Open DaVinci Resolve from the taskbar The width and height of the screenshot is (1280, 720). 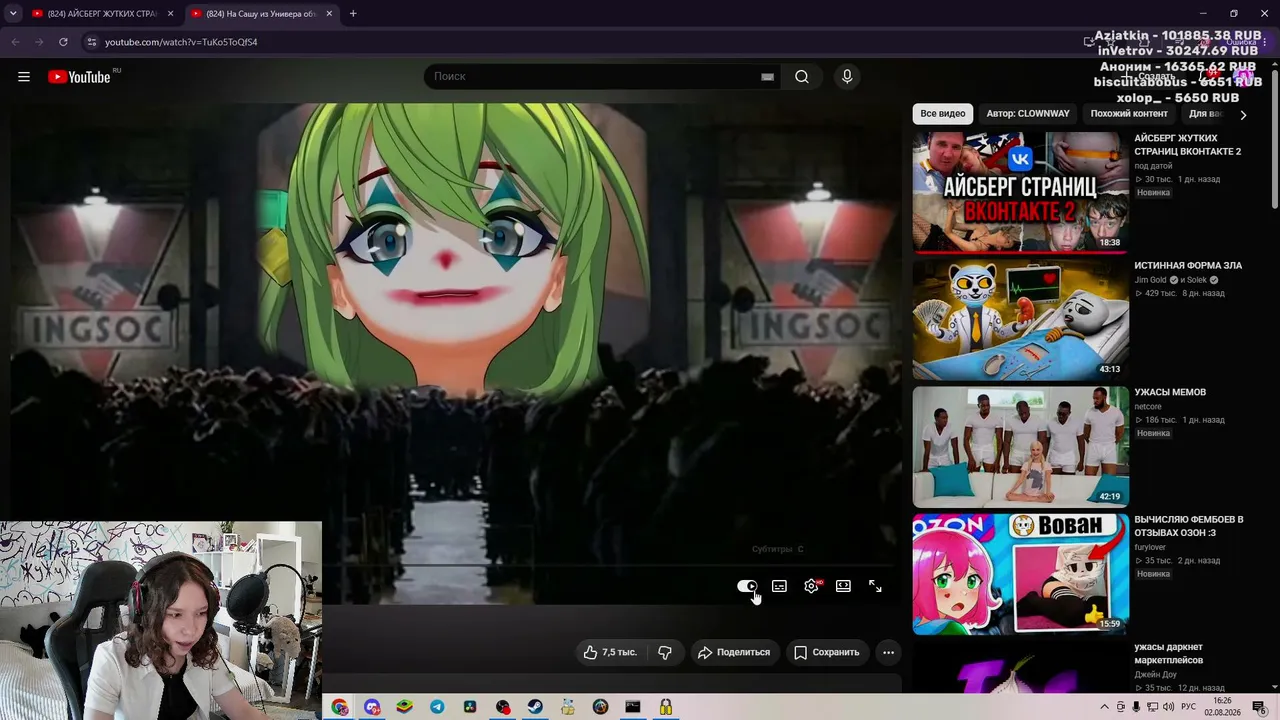pos(469,707)
